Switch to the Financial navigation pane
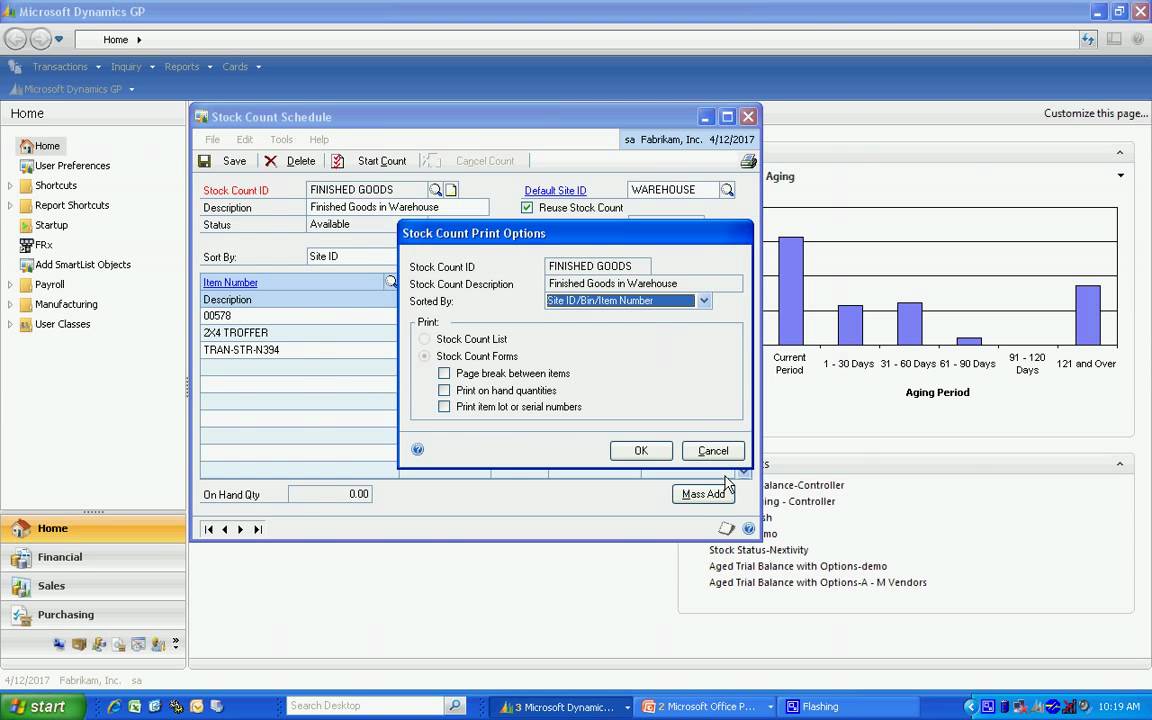The image size is (1152, 720). click(x=93, y=557)
